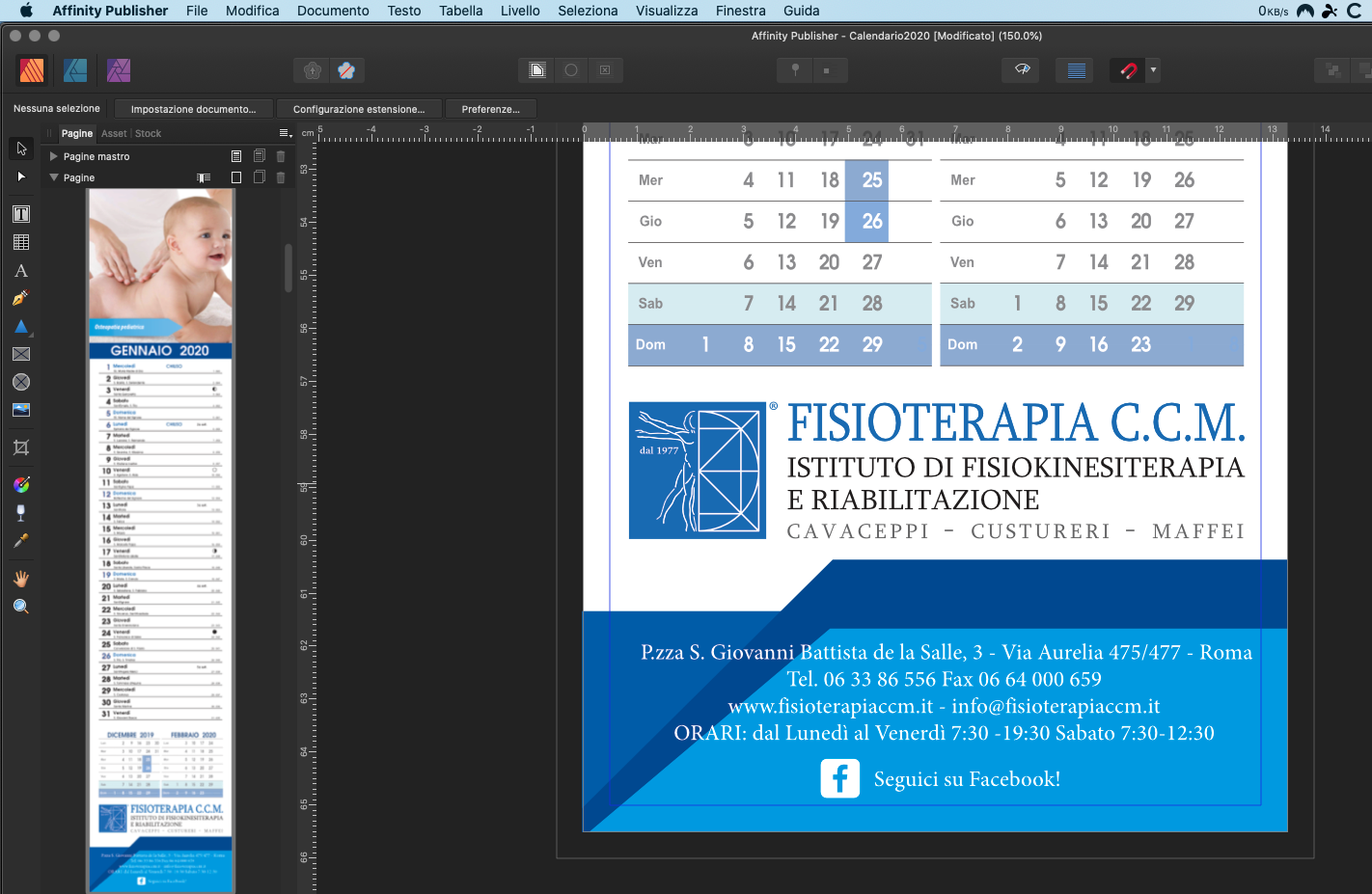Delete master page trash icon

coord(281,156)
